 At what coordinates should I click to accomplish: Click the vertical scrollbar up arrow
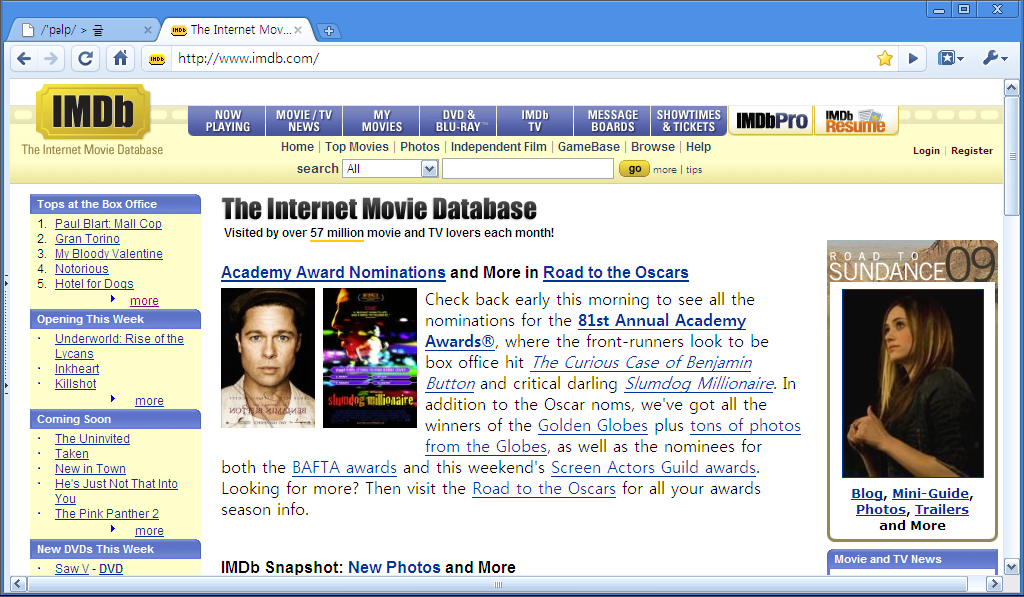tap(1011, 88)
